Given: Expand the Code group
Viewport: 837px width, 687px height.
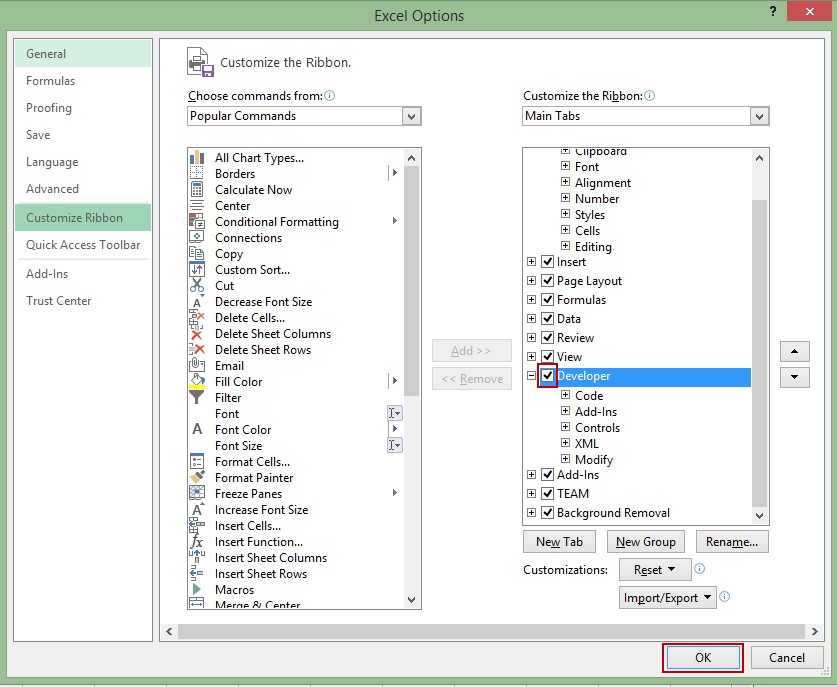Looking at the screenshot, I should pos(565,395).
